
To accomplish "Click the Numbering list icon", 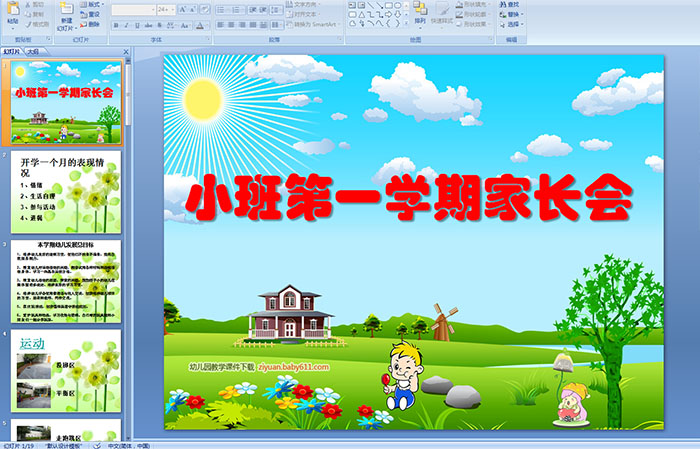I will pyautogui.click(x=238, y=10).
